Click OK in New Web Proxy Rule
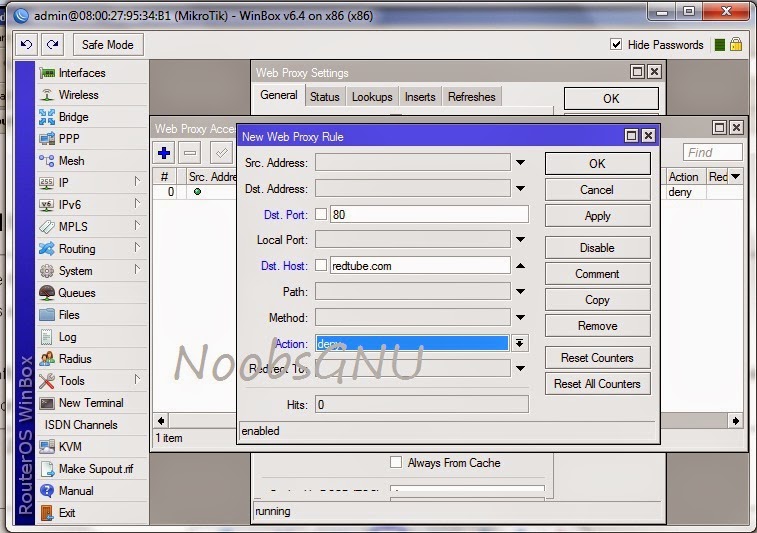Screen dimensions: 757x533 tap(597, 164)
